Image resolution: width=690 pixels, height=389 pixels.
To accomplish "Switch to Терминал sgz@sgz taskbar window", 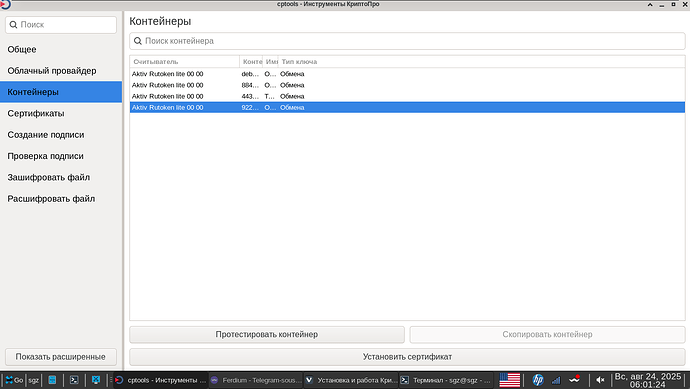I will click(446, 380).
